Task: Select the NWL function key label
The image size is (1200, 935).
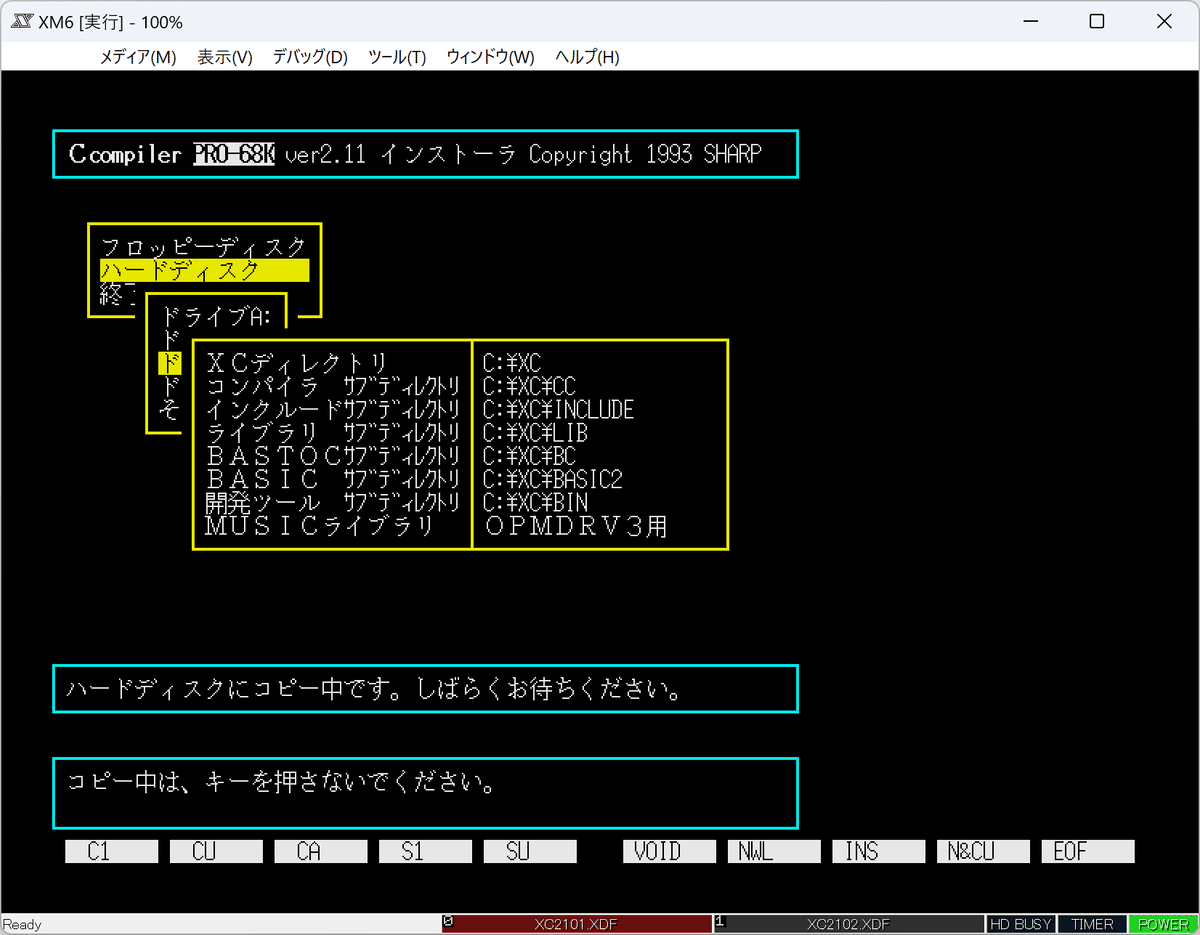Action: pos(774,851)
